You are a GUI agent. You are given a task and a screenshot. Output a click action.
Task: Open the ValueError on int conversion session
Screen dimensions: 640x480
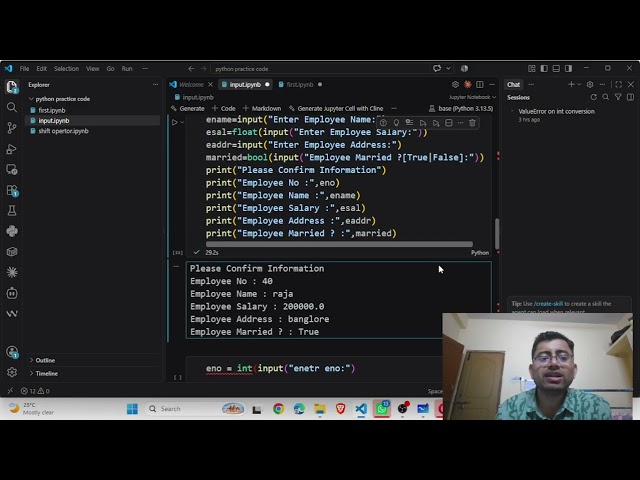pyautogui.click(x=556, y=111)
